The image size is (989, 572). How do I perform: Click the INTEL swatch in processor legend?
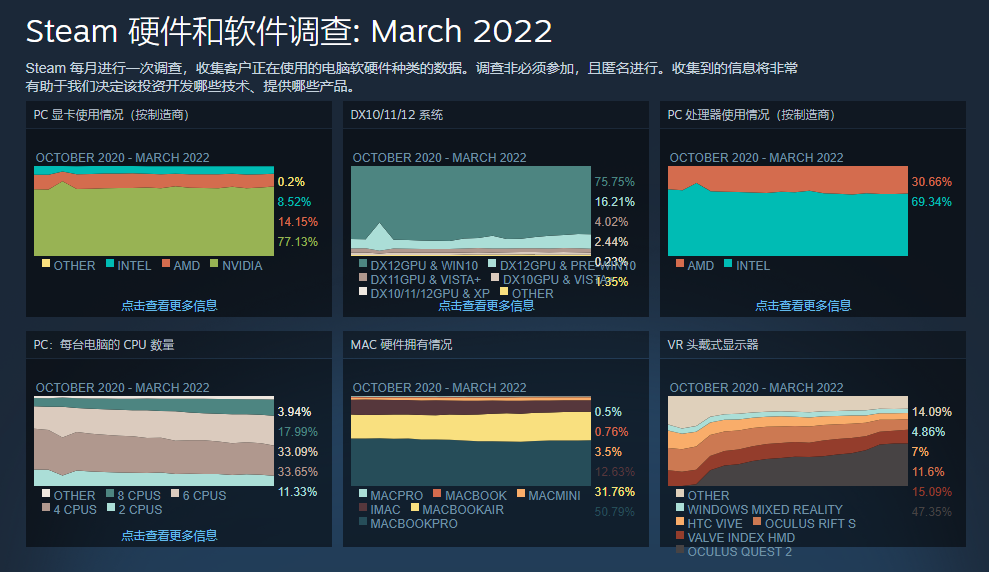(x=728, y=264)
